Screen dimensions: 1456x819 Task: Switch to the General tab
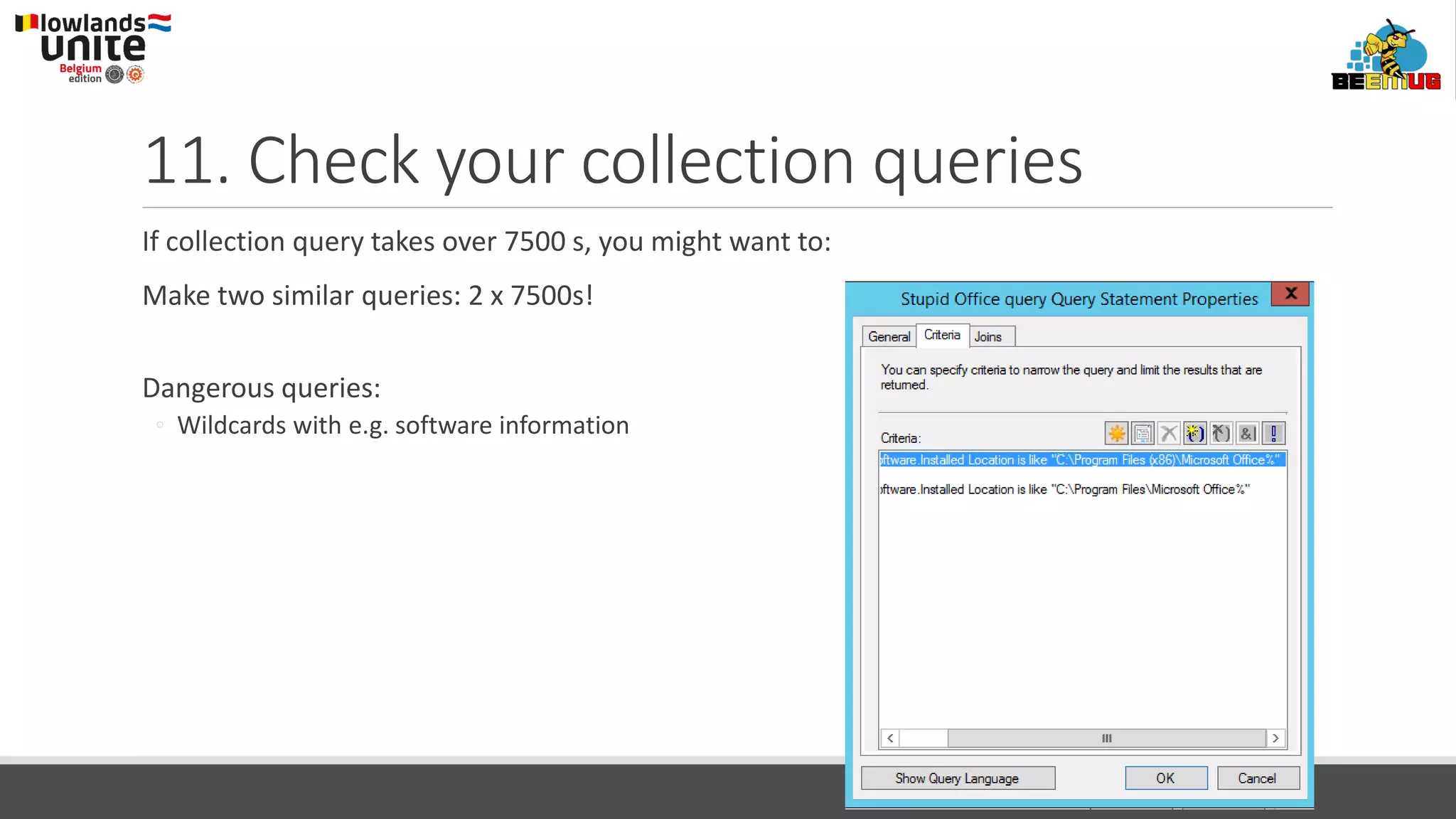pos(889,336)
